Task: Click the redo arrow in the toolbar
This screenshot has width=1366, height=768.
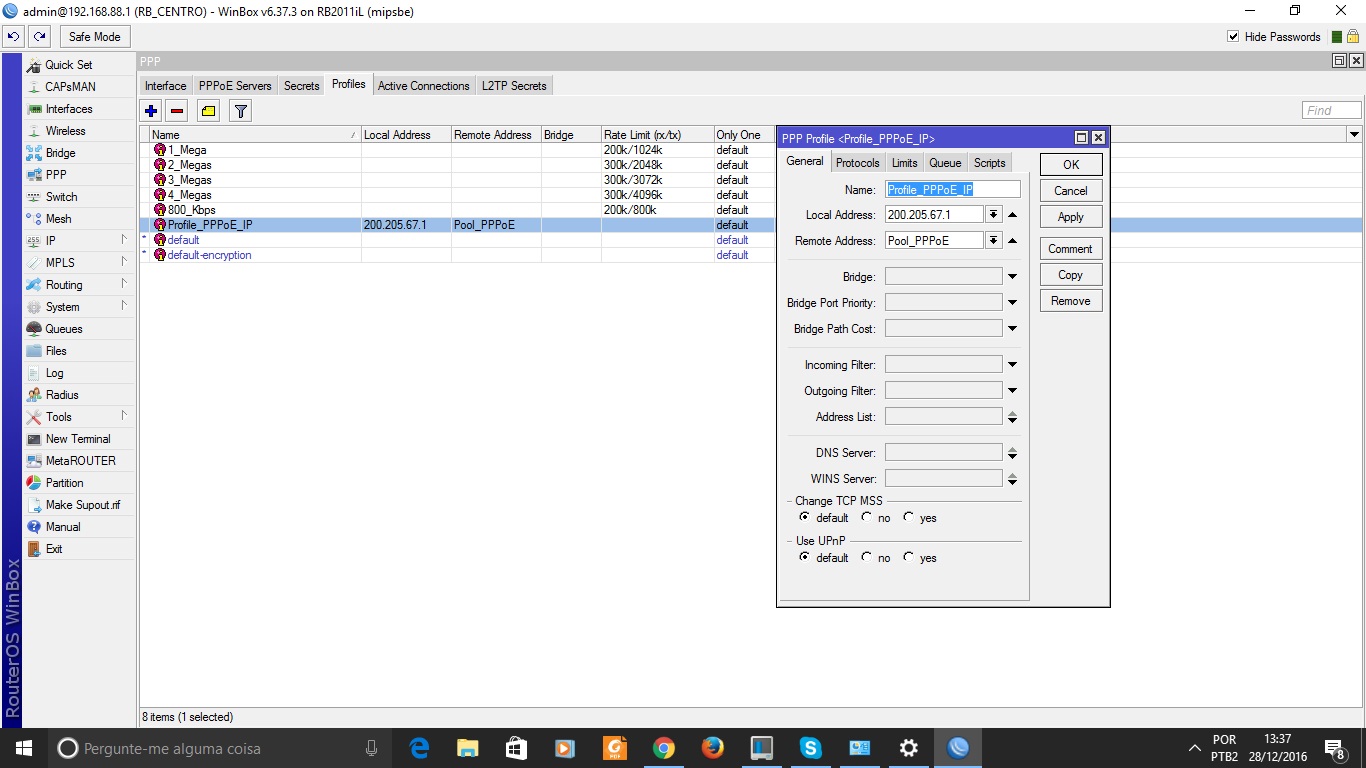Action: click(40, 37)
